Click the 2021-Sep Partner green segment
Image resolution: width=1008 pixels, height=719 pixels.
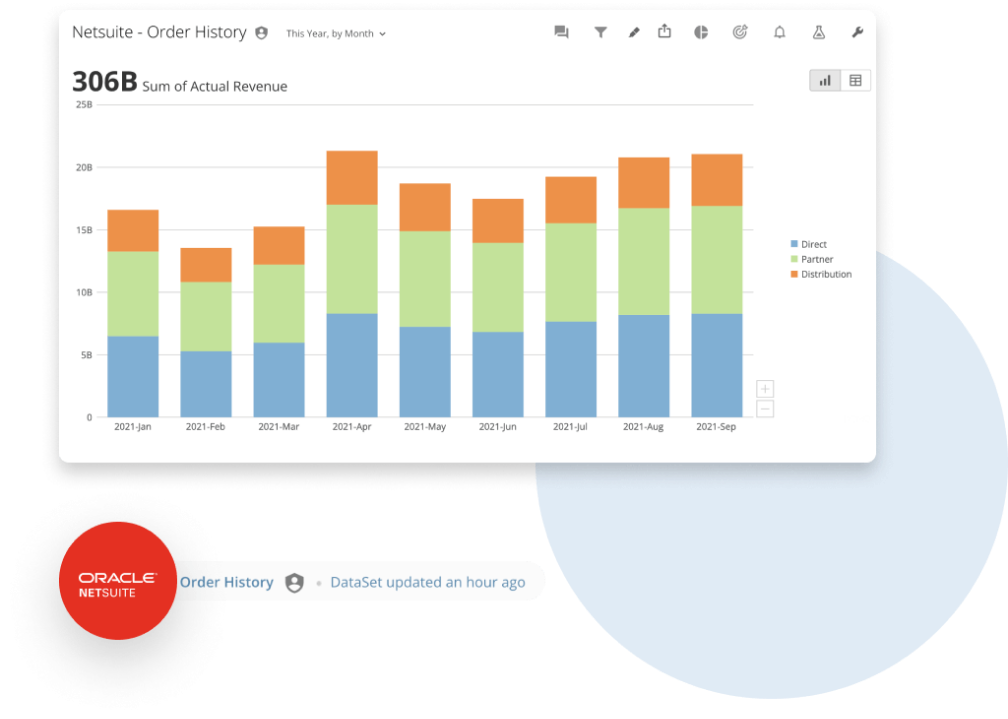[717, 260]
